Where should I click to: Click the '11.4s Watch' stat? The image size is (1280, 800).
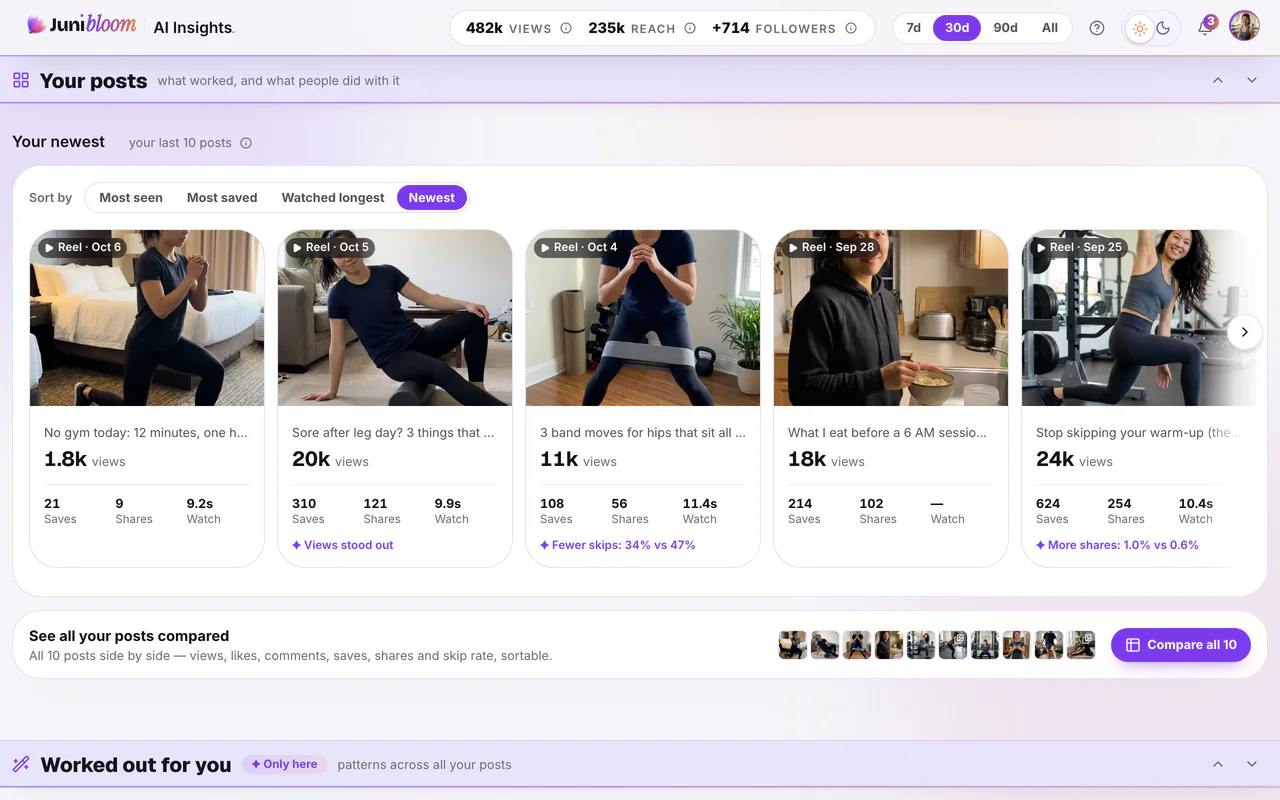pos(700,511)
